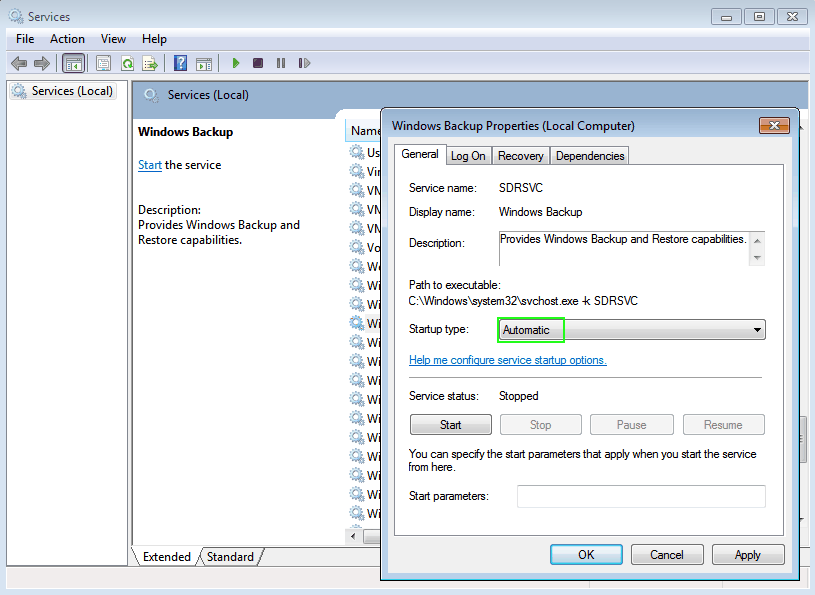Click the Resume button
Screen dimensions: 815x595
click(x=723, y=425)
